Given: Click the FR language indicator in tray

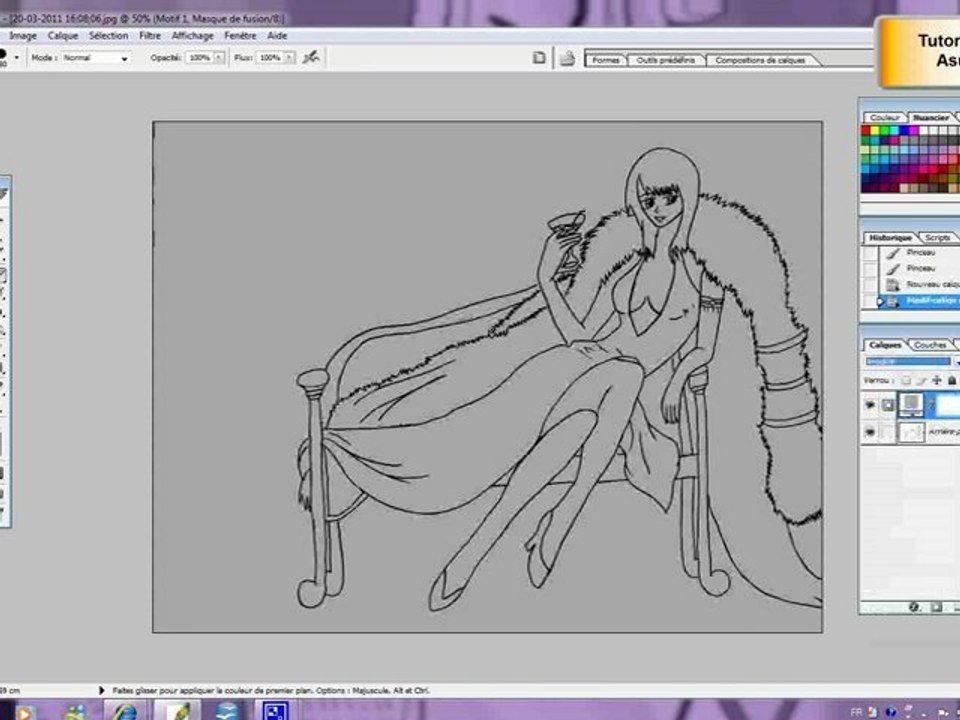Looking at the screenshot, I should click(856, 712).
